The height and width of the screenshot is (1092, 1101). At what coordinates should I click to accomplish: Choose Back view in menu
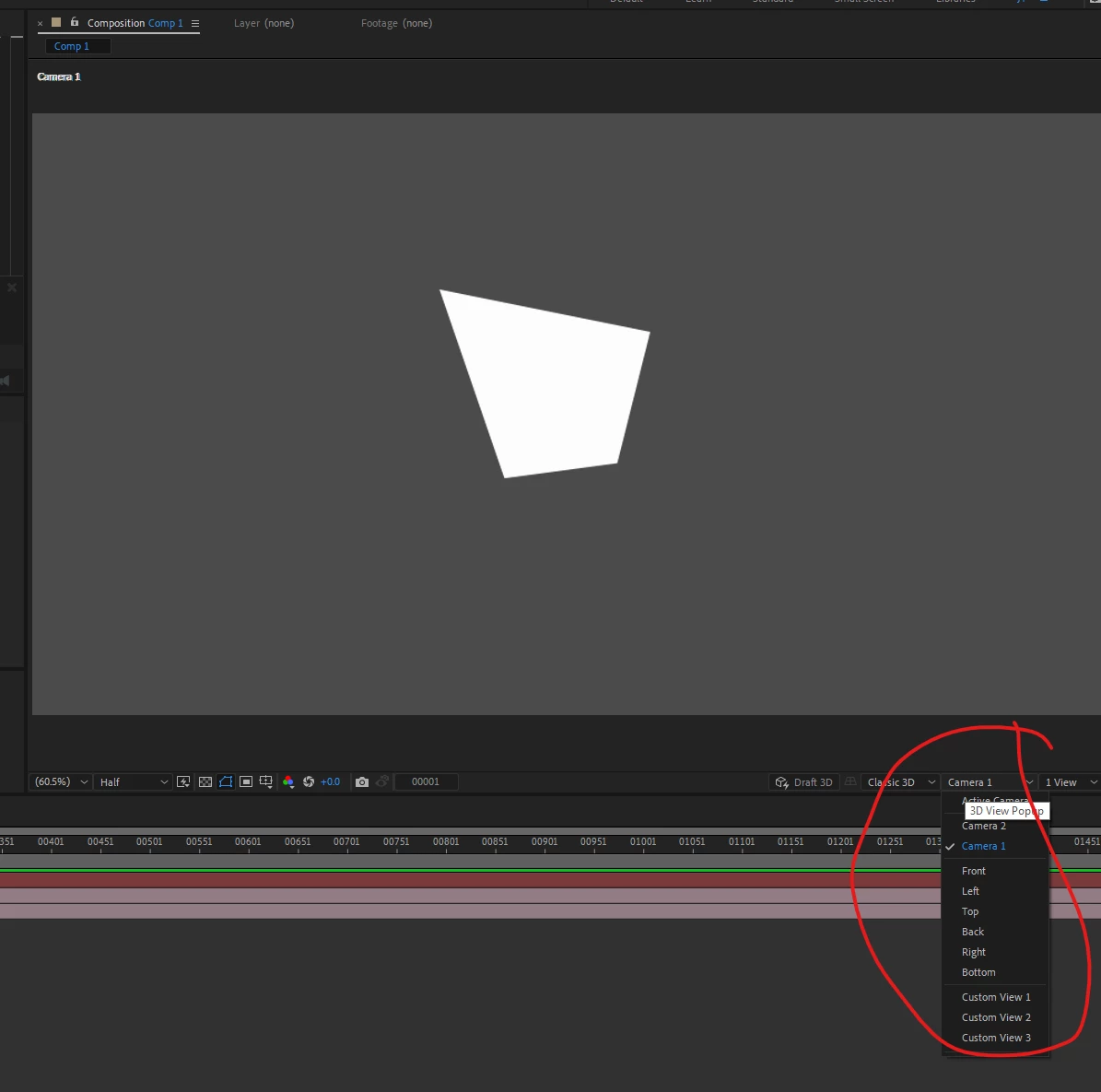click(x=995, y=932)
